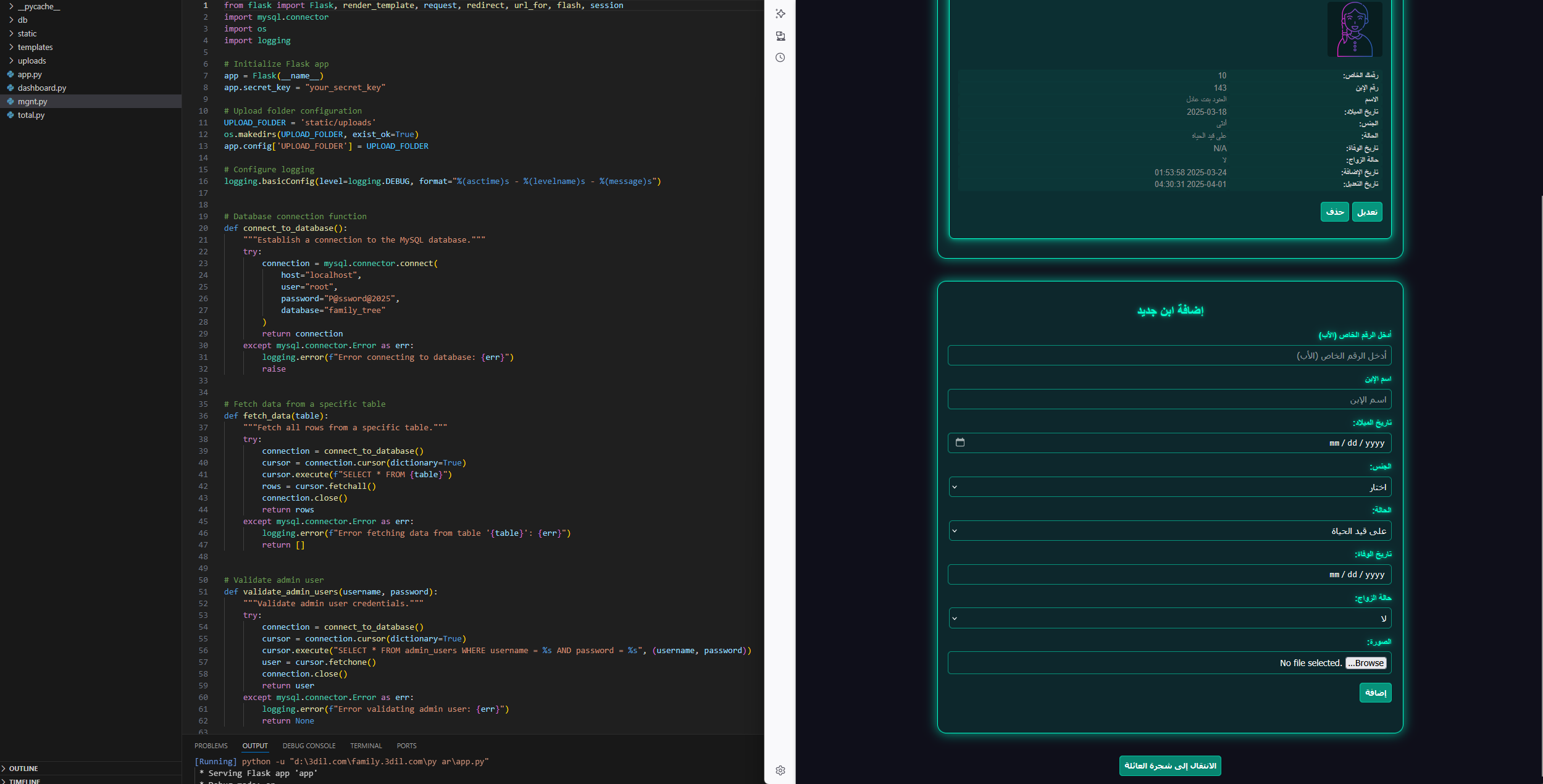This screenshot has height=784, width=1543.
Task: Click the girl avatar thumbnail on the profile card
Action: click(x=1355, y=29)
